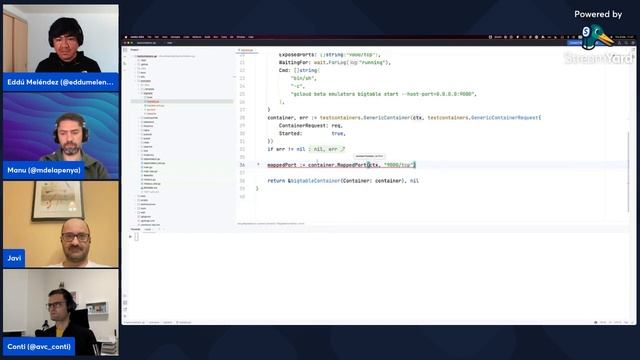Open the Edit menu
The height and width of the screenshot is (360, 640).
click(x=156, y=37)
